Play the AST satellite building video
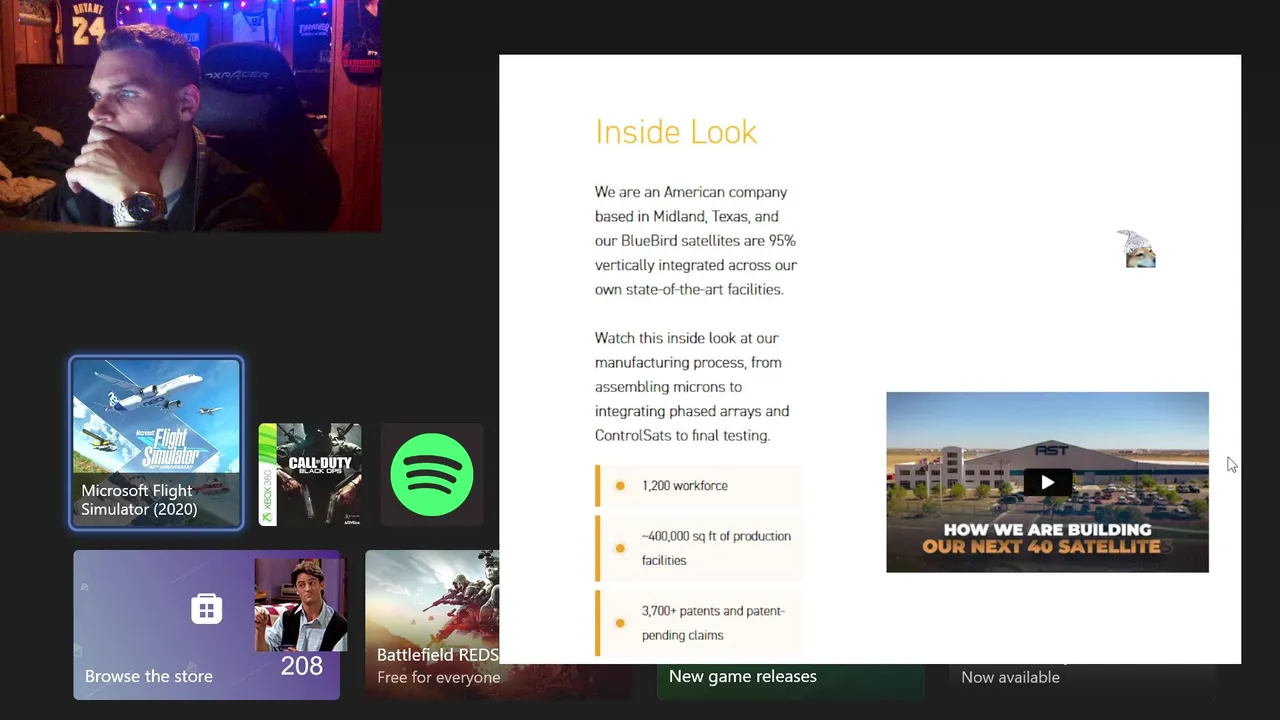The height and width of the screenshot is (720, 1280). click(x=1047, y=482)
